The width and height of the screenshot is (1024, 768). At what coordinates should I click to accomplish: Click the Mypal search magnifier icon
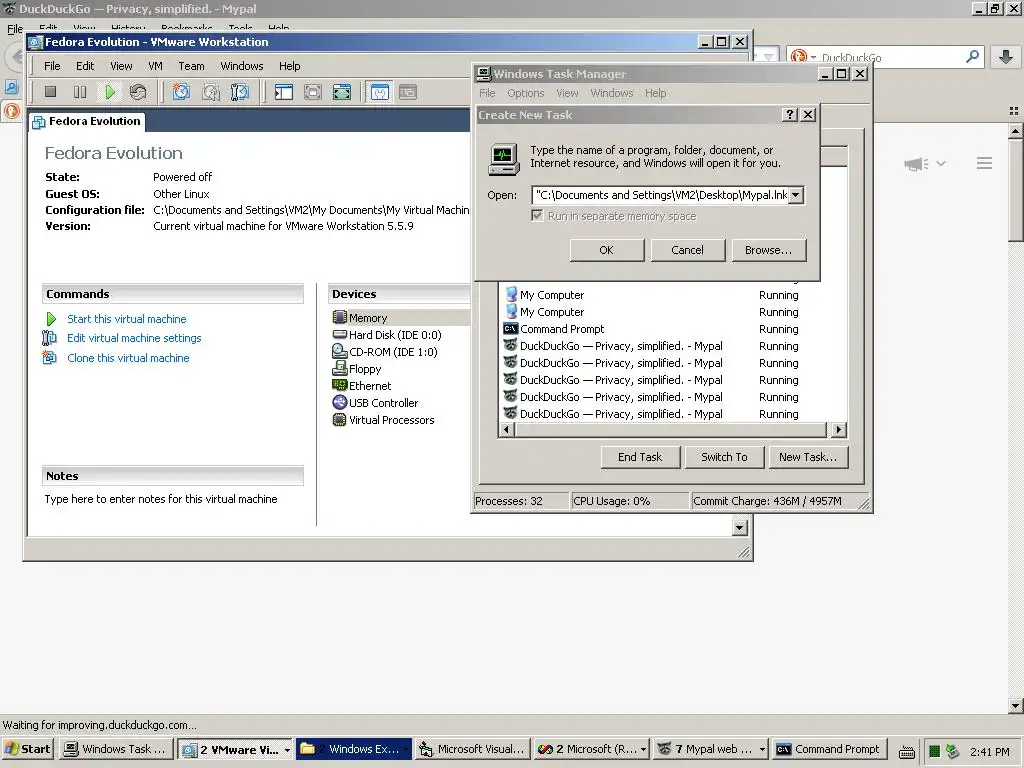(972, 57)
